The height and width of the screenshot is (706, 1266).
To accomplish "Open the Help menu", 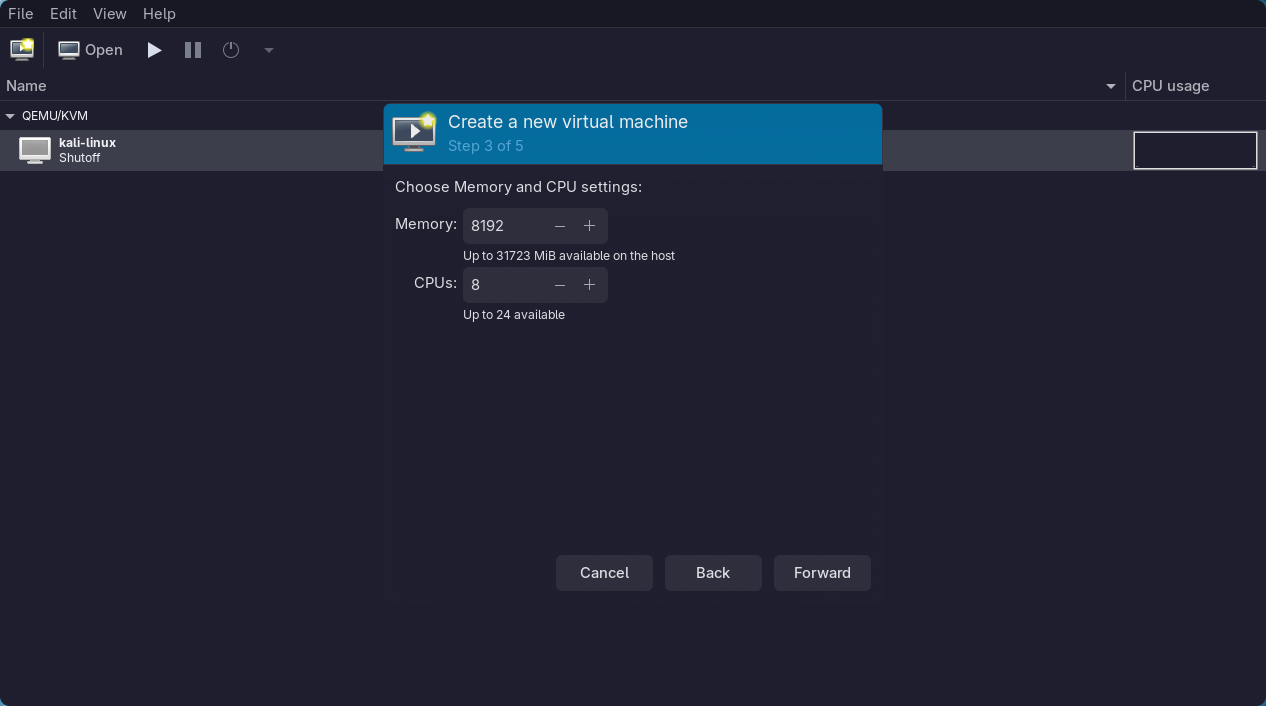I will pos(159,14).
